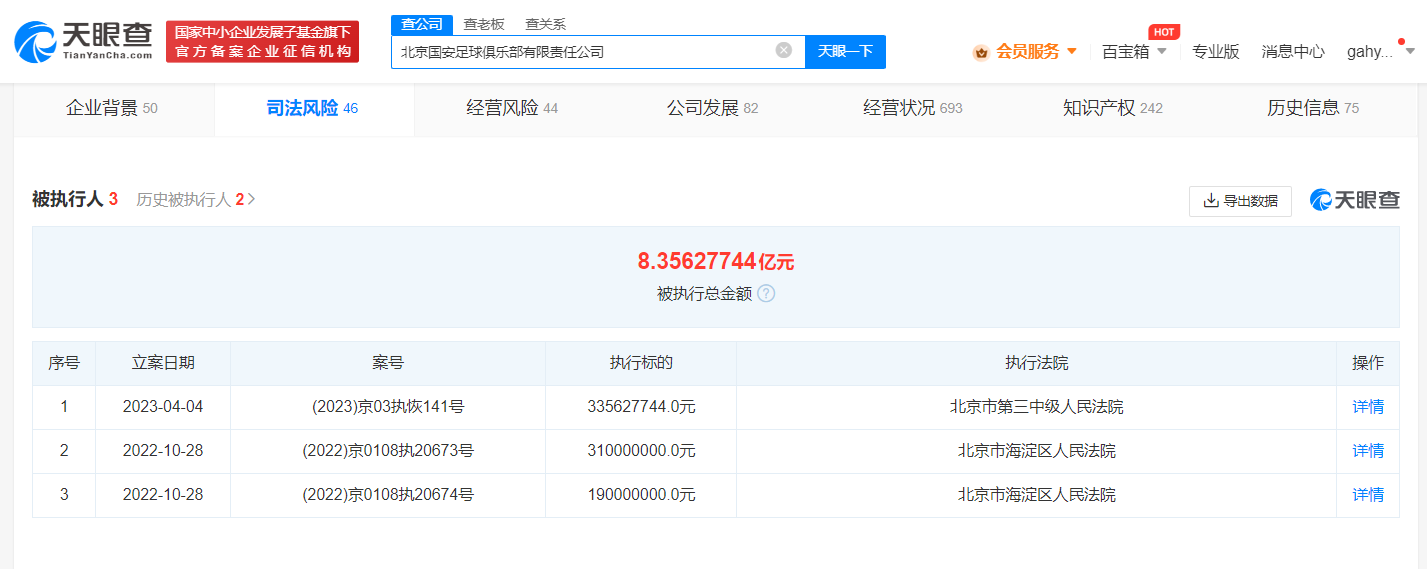Viewport: 1427px width, 569px height.
Task: Click the crown icon beside 会员服务
Action: tap(981, 52)
